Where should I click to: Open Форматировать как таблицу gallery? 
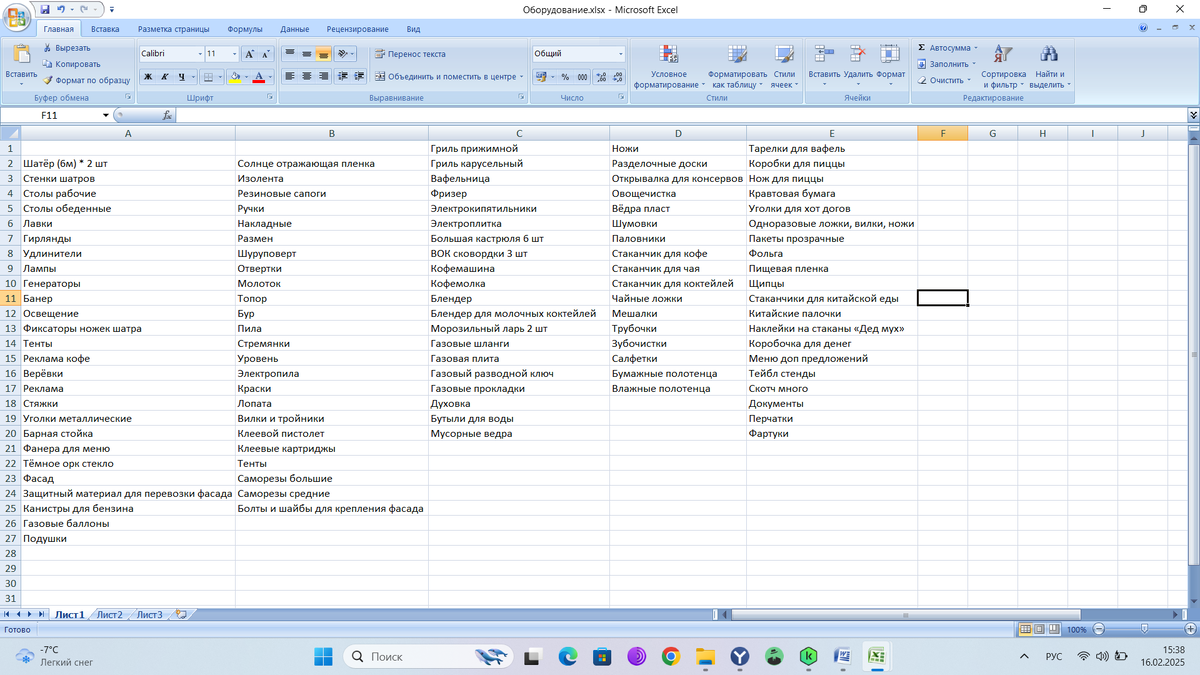click(x=738, y=67)
